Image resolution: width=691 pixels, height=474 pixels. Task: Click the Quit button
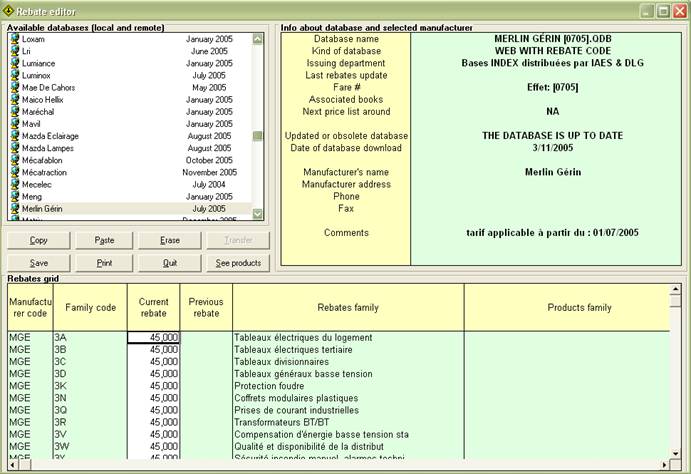coord(170,263)
